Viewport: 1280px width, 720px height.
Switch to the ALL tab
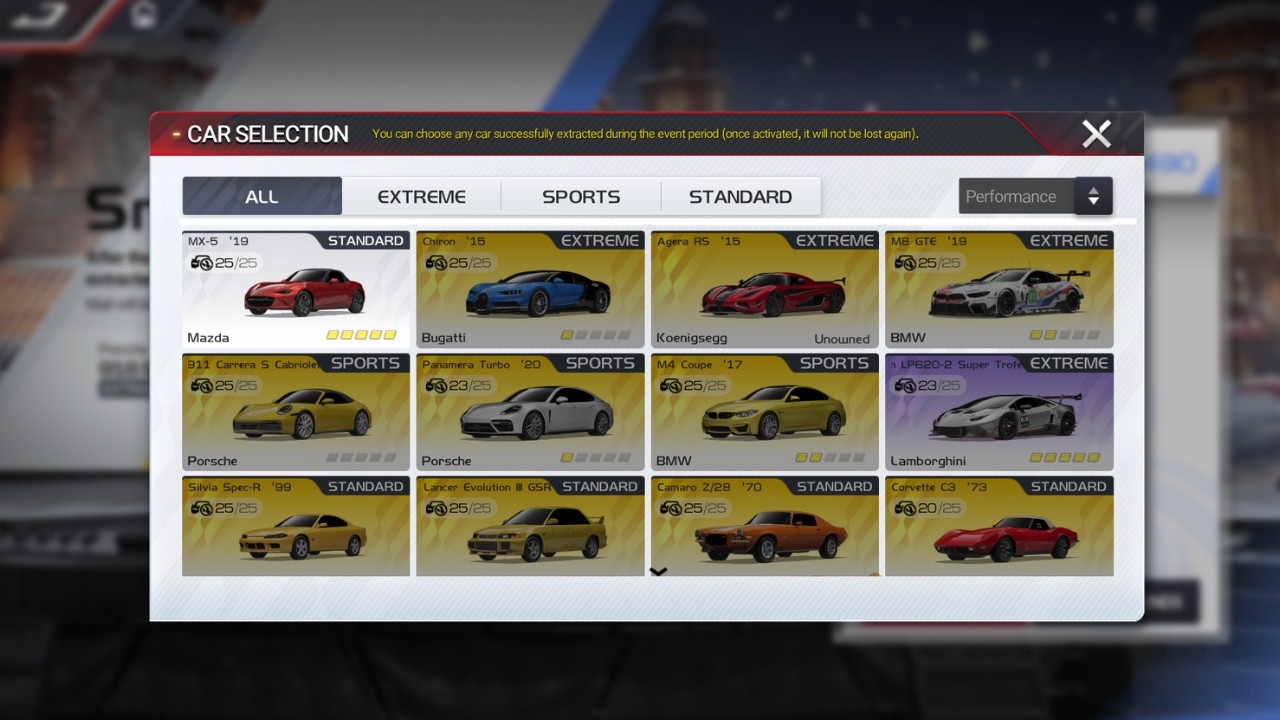click(x=262, y=196)
